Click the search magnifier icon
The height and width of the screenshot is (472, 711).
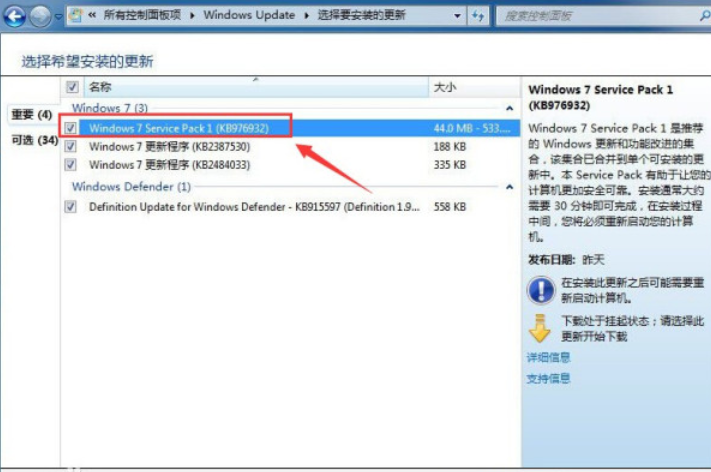(x=704, y=16)
